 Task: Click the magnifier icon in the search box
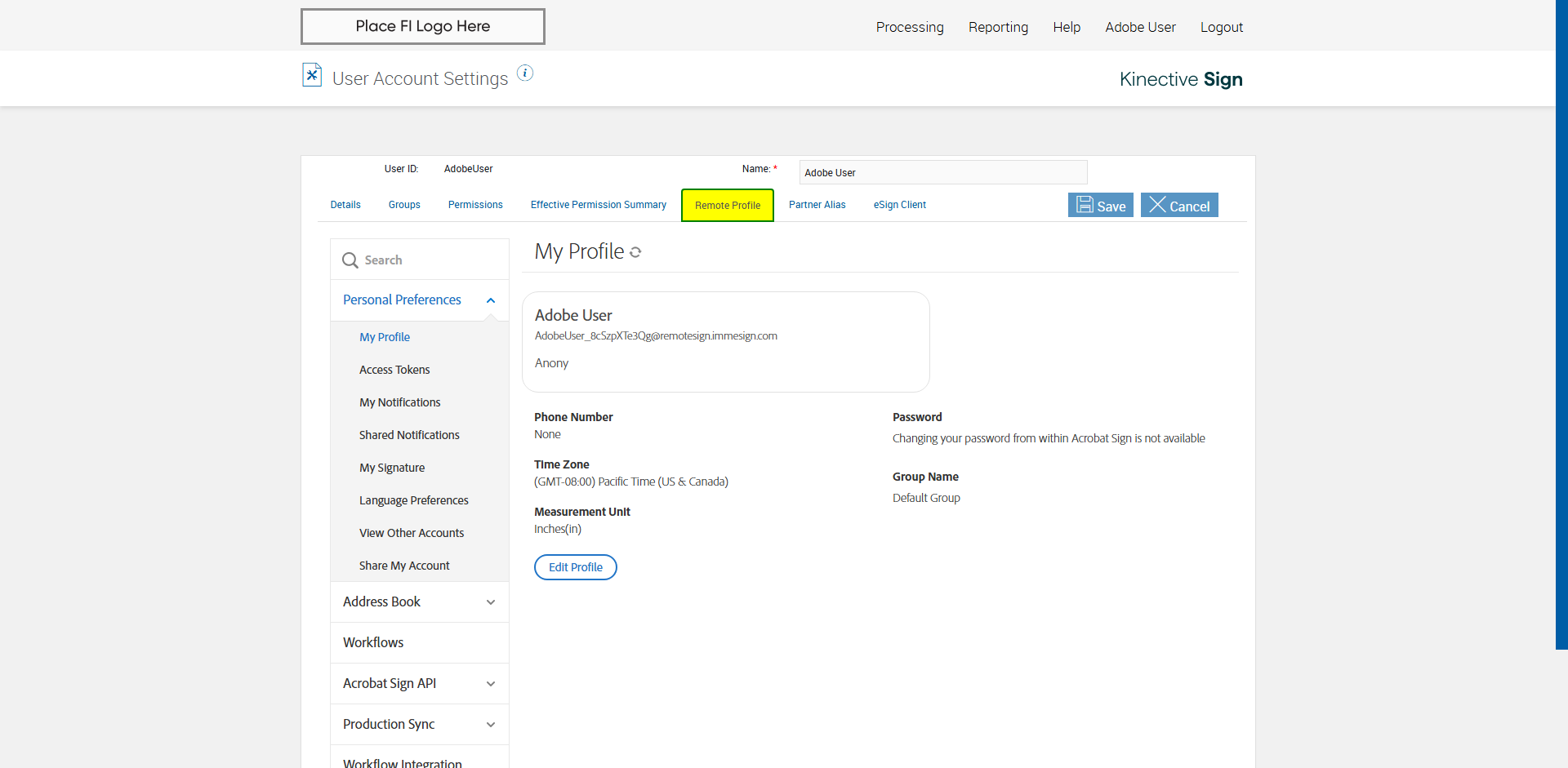pos(350,260)
